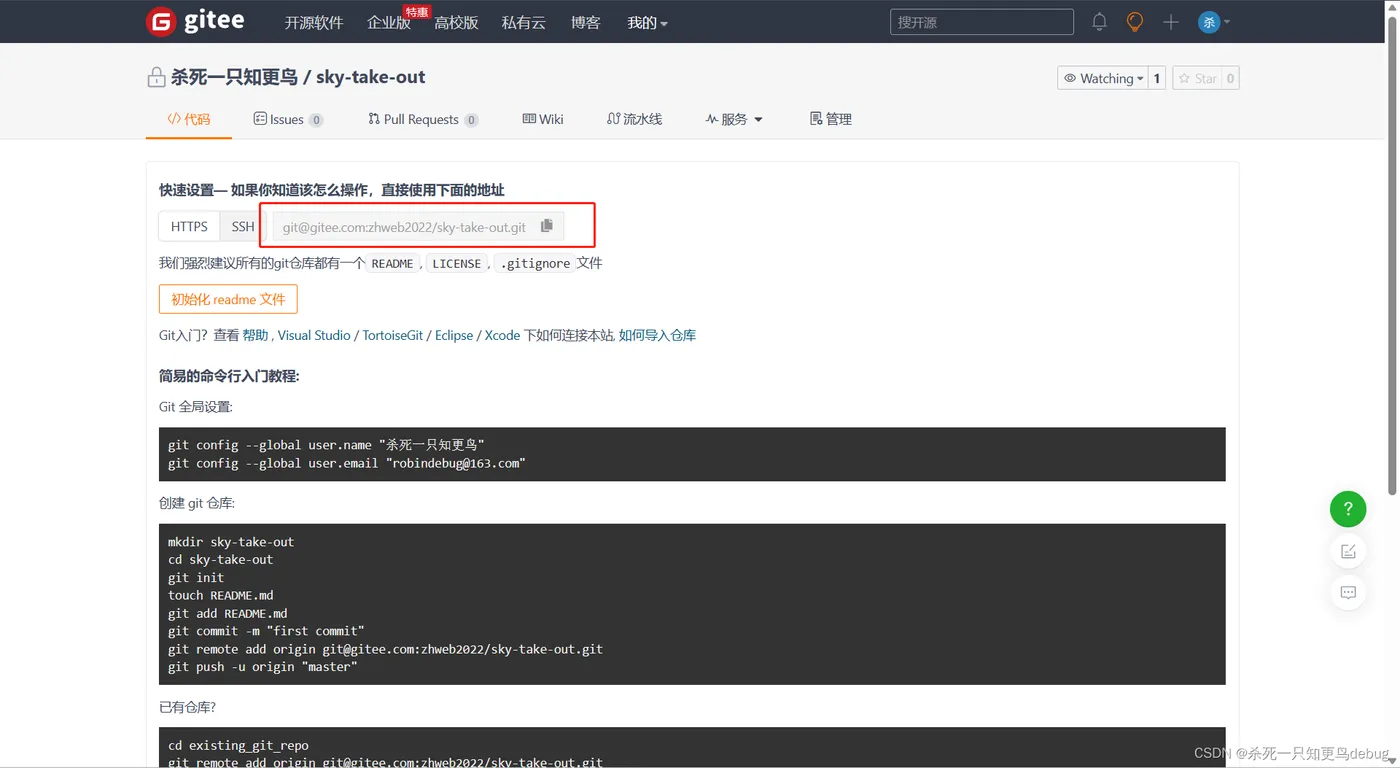Open the plus create menu
This screenshot has height=768, width=1400.
click(1171, 22)
